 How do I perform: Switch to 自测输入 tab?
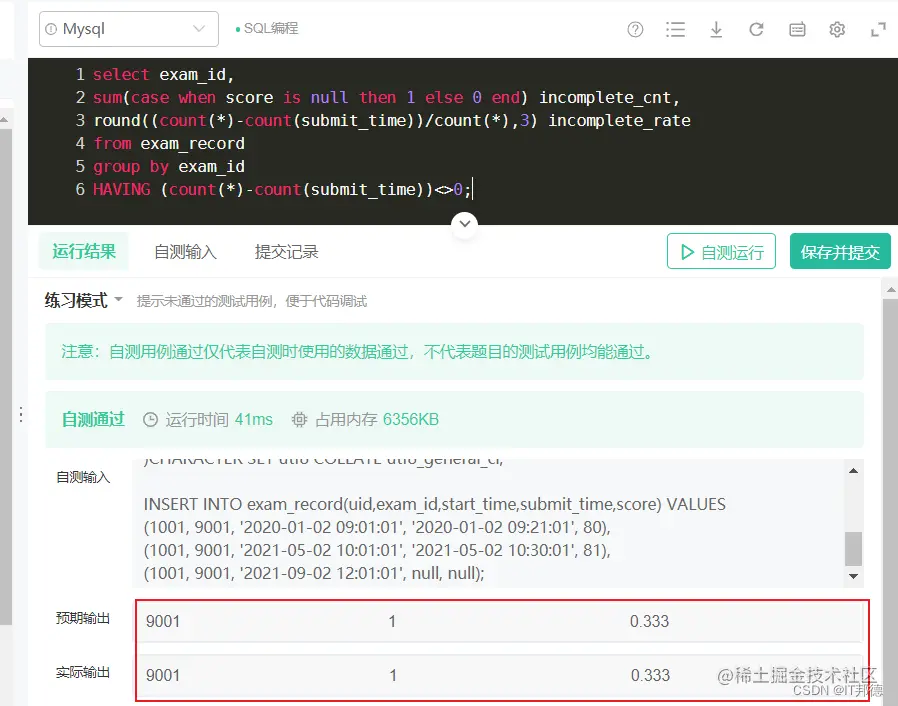coord(186,252)
